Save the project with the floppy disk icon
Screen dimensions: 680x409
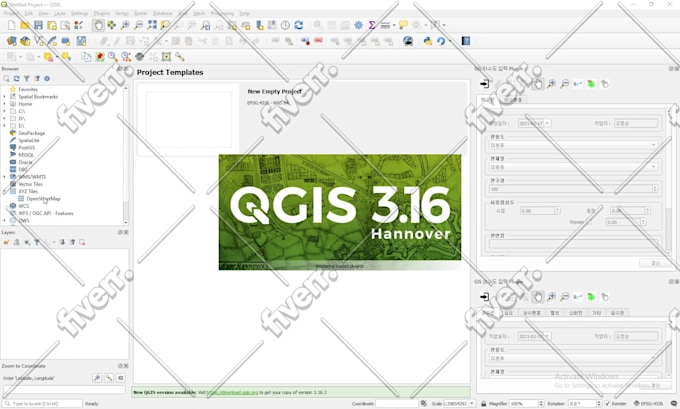tap(39, 25)
